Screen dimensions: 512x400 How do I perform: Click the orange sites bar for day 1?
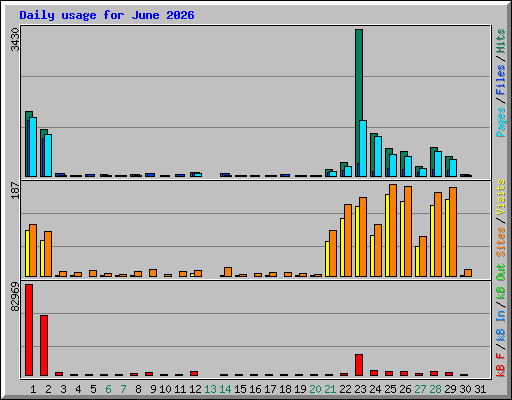tap(33, 250)
